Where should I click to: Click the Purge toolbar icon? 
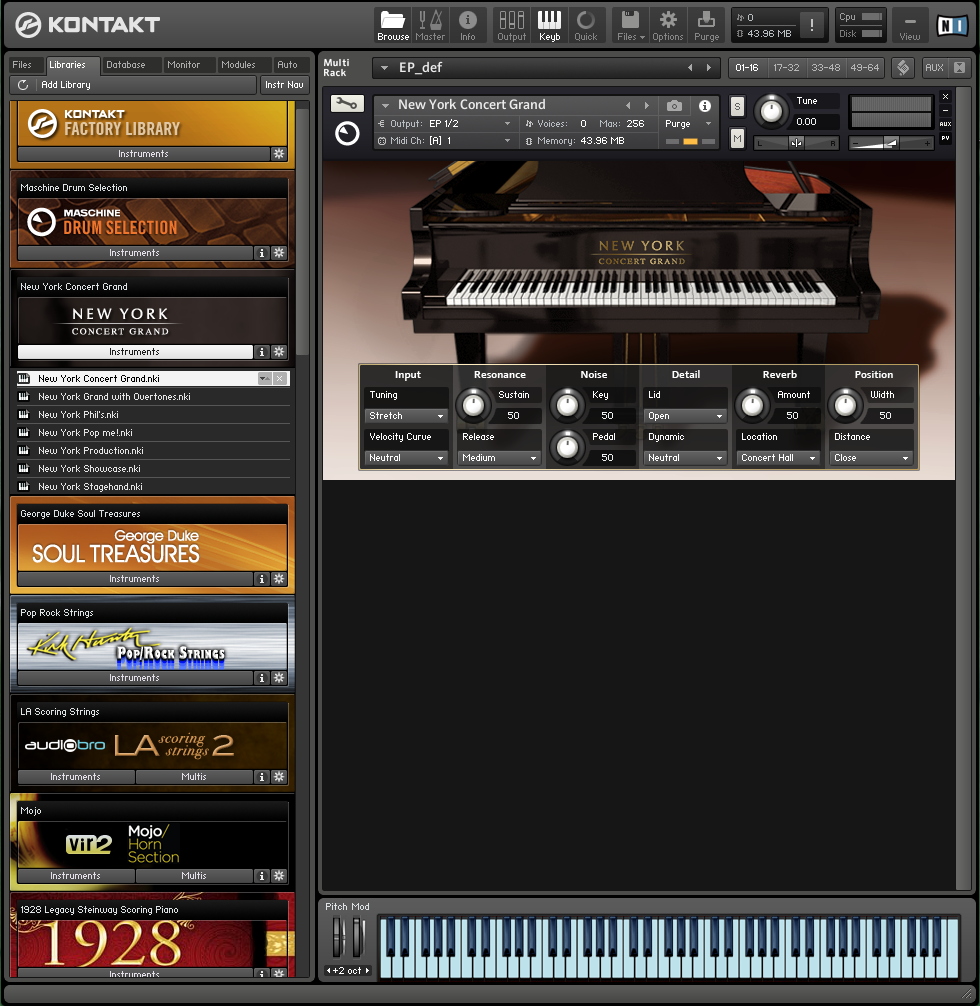coord(707,26)
